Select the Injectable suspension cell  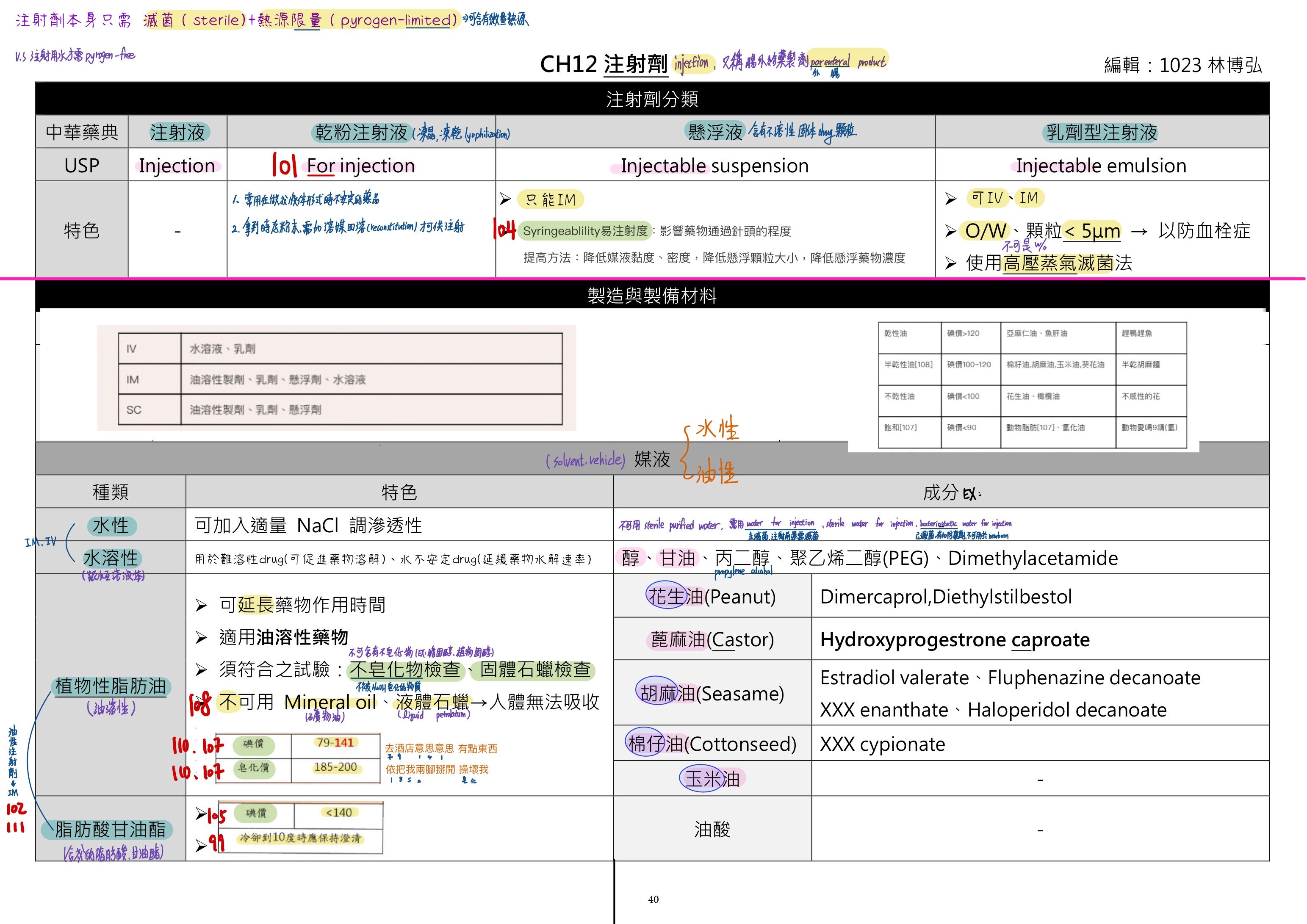[x=714, y=166]
